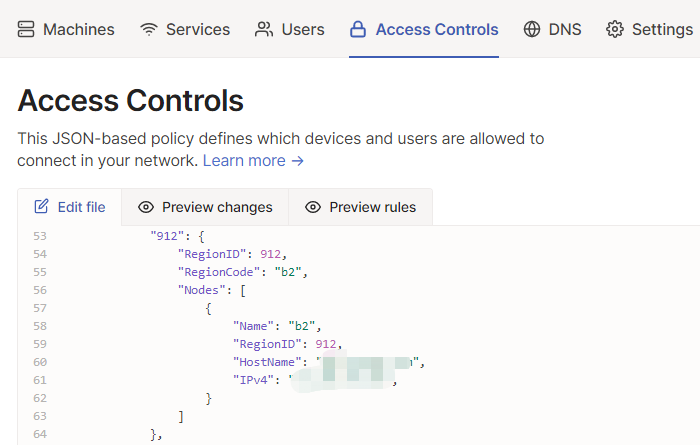The height and width of the screenshot is (445, 700).
Task: Click line number 64 in the gutter
Action: pyautogui.click(x=40, y=434)
